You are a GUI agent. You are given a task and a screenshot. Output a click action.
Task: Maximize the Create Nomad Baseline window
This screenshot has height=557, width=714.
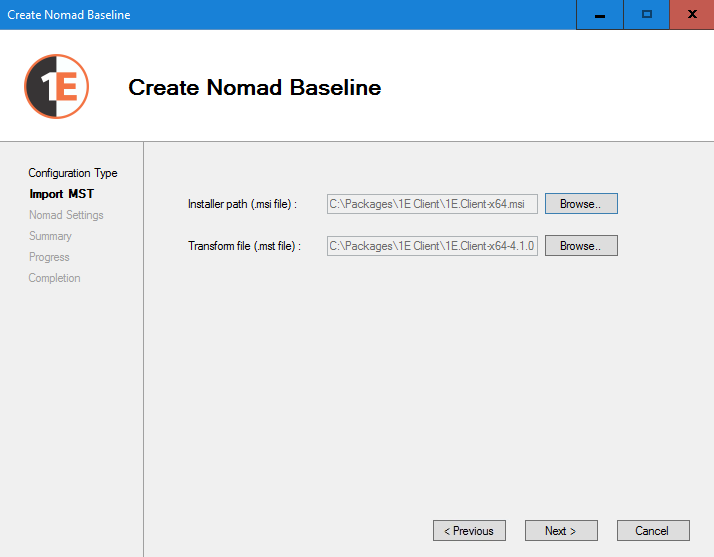pos(646,15)
